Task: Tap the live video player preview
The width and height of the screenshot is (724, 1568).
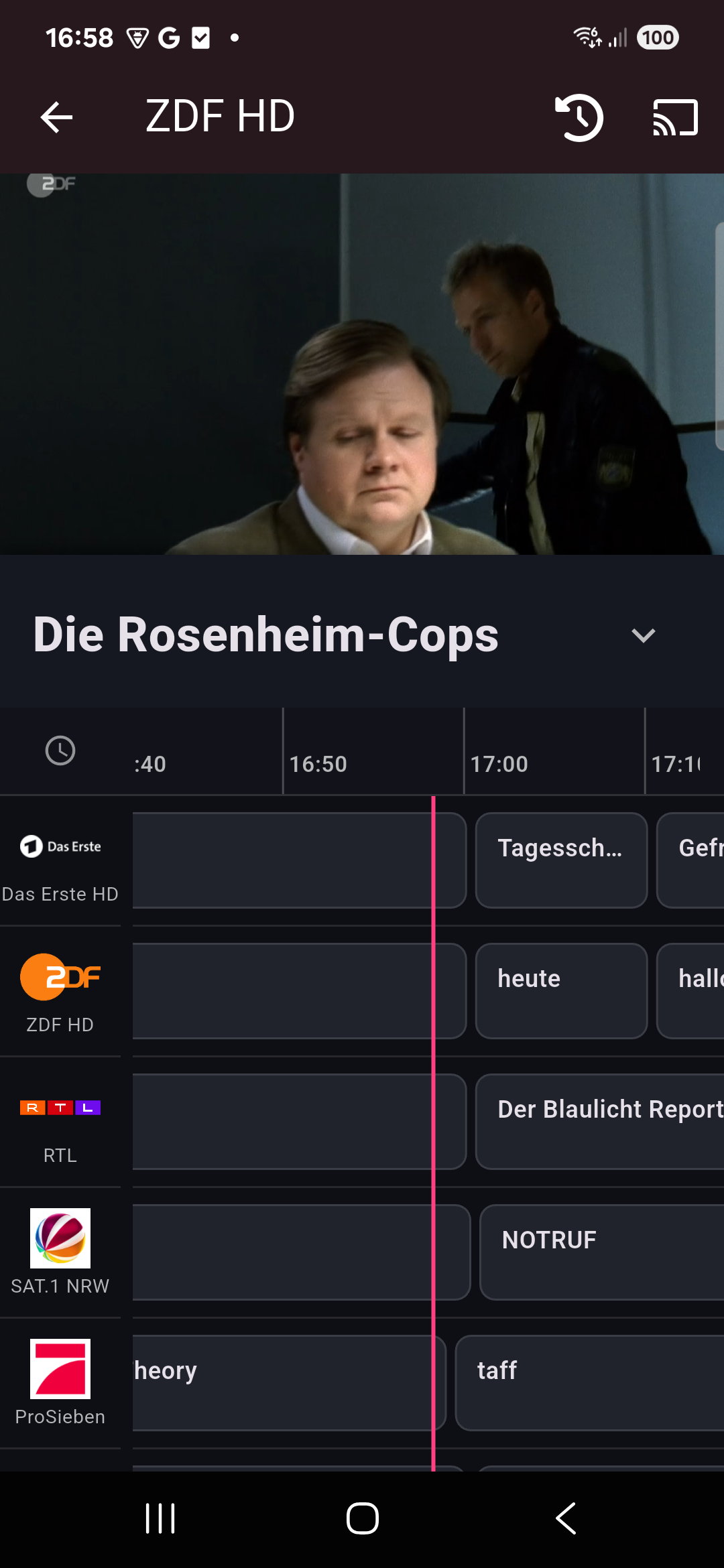Action: 362,364
